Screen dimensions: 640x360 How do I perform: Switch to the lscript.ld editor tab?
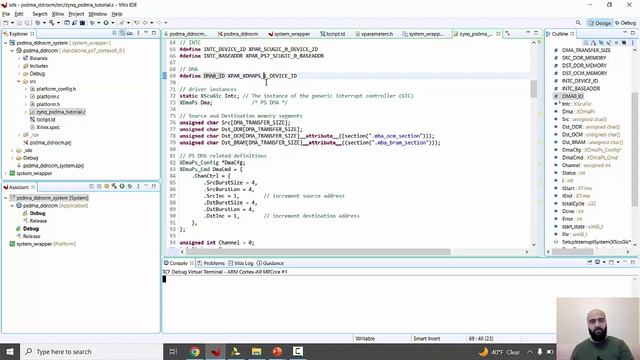point(333,34)
